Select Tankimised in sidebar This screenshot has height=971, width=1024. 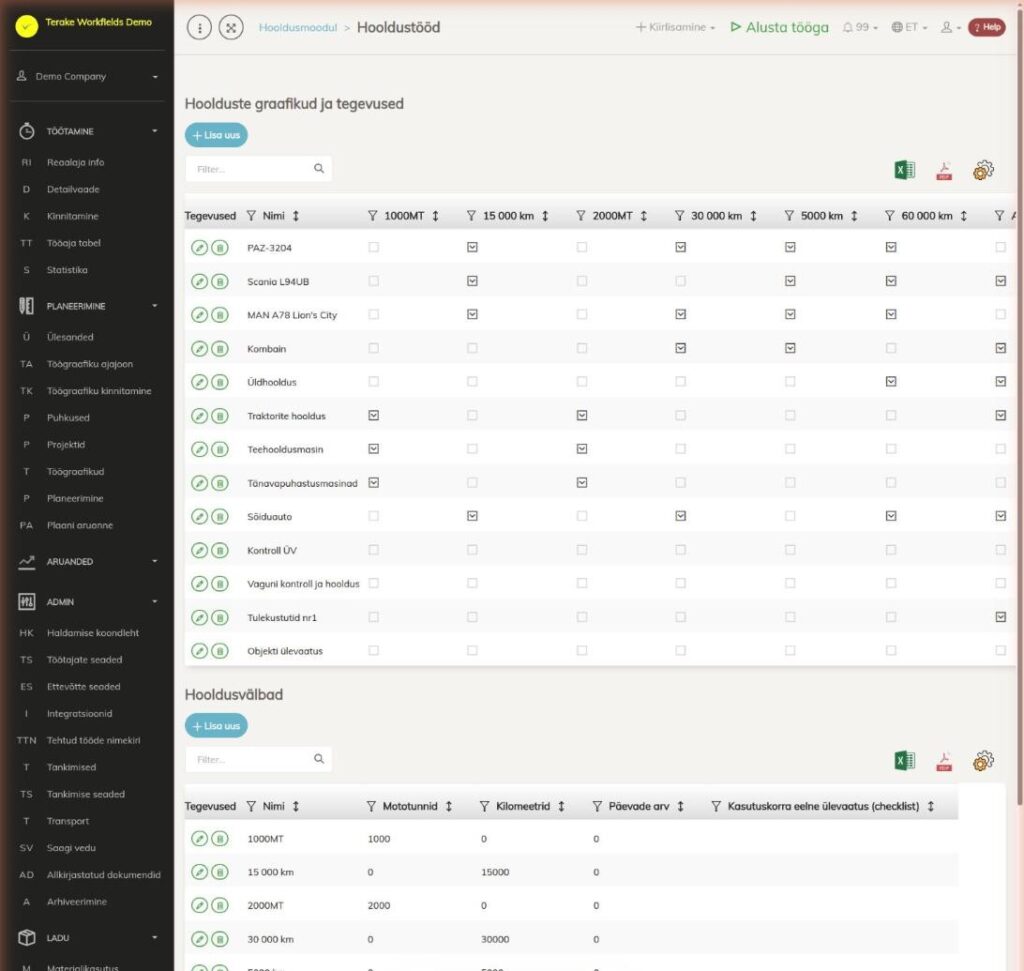pyautogui.click(x=71, y=767)
